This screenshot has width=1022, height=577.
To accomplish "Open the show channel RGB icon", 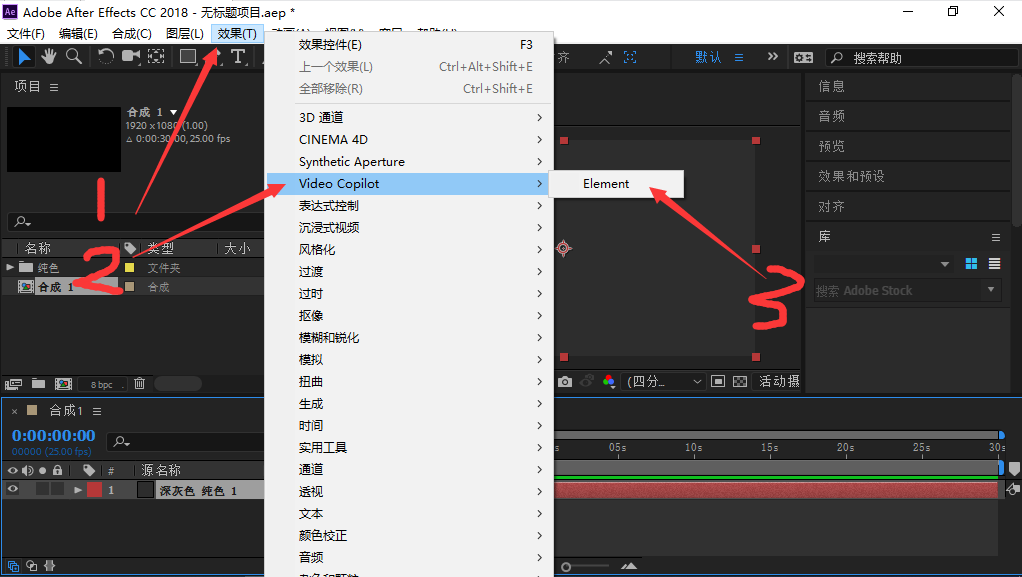I will click(x=609, y=381).
